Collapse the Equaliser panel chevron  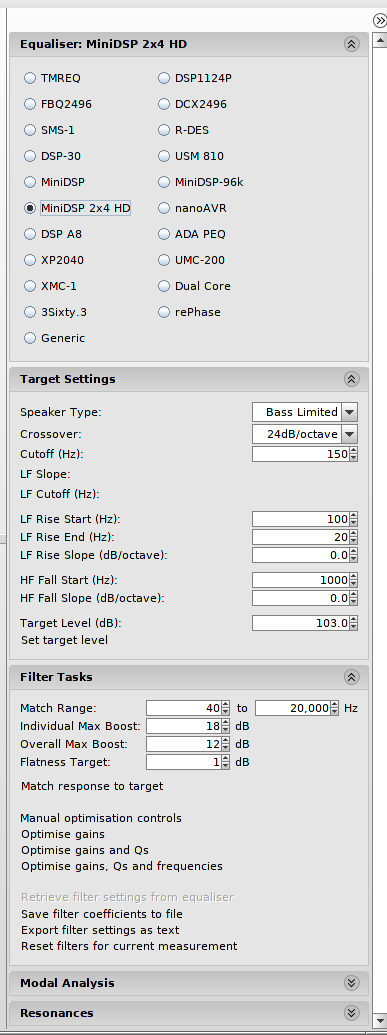pos(351,44)
